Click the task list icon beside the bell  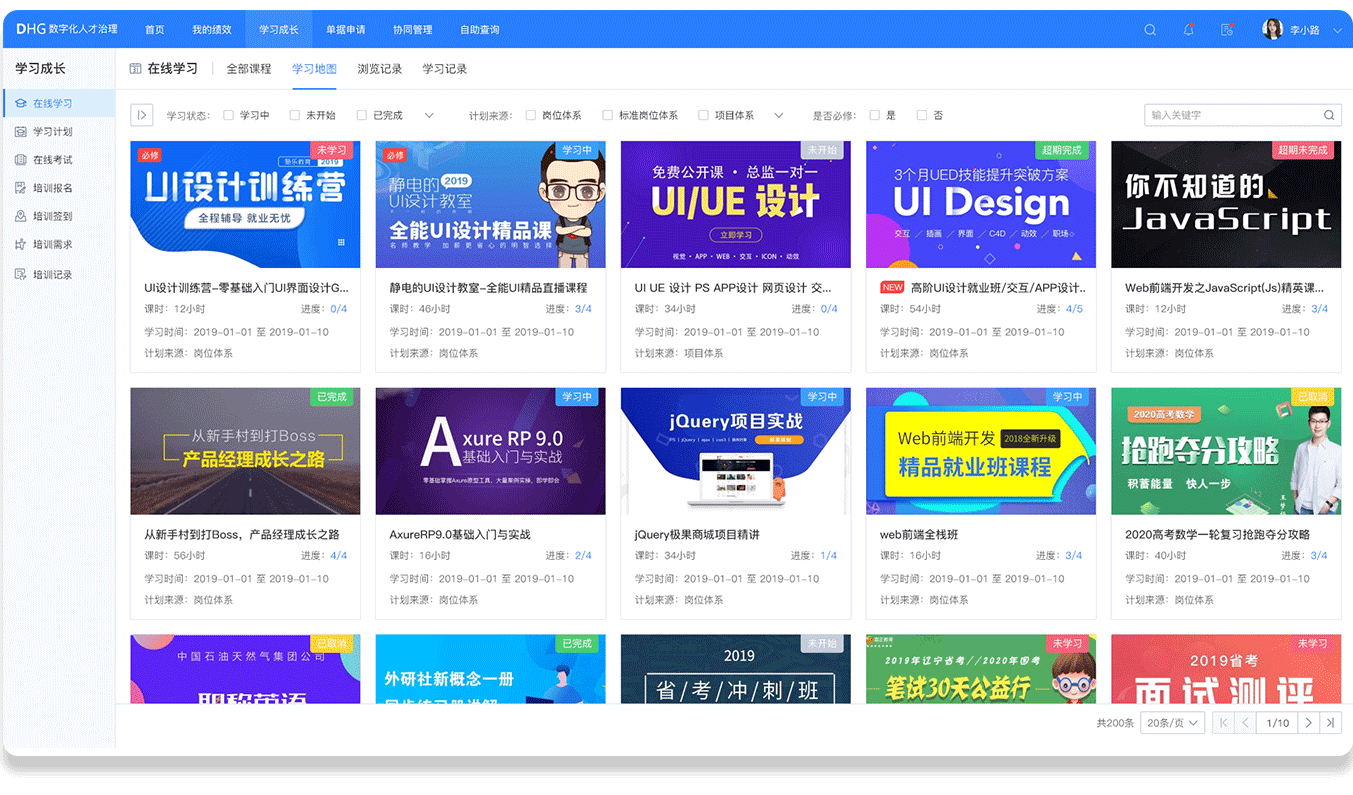pos(1227,30)
